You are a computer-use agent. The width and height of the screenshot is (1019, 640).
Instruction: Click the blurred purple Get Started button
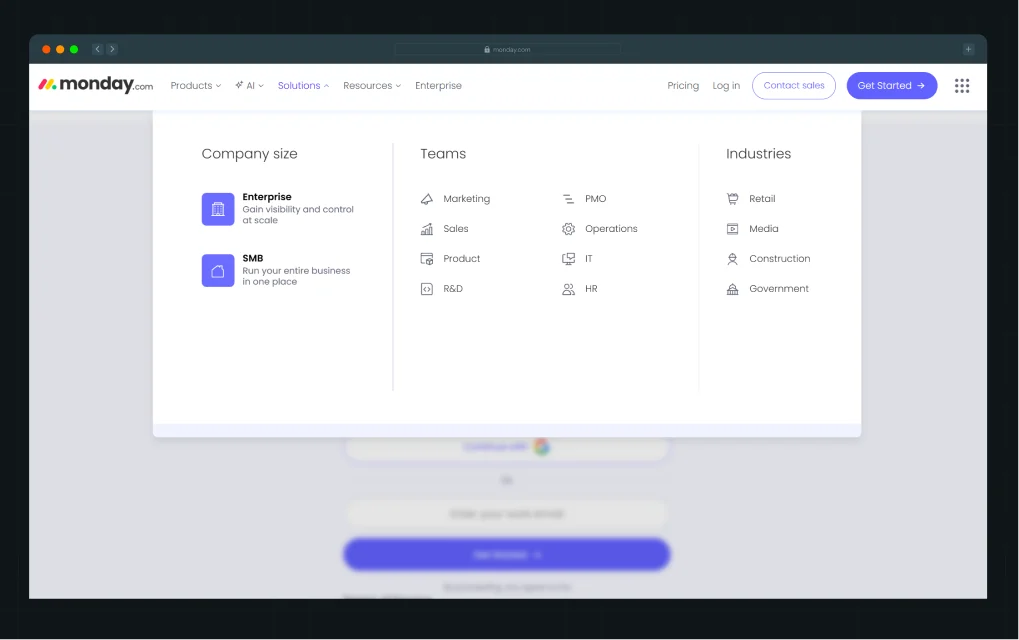click(506, 554)
